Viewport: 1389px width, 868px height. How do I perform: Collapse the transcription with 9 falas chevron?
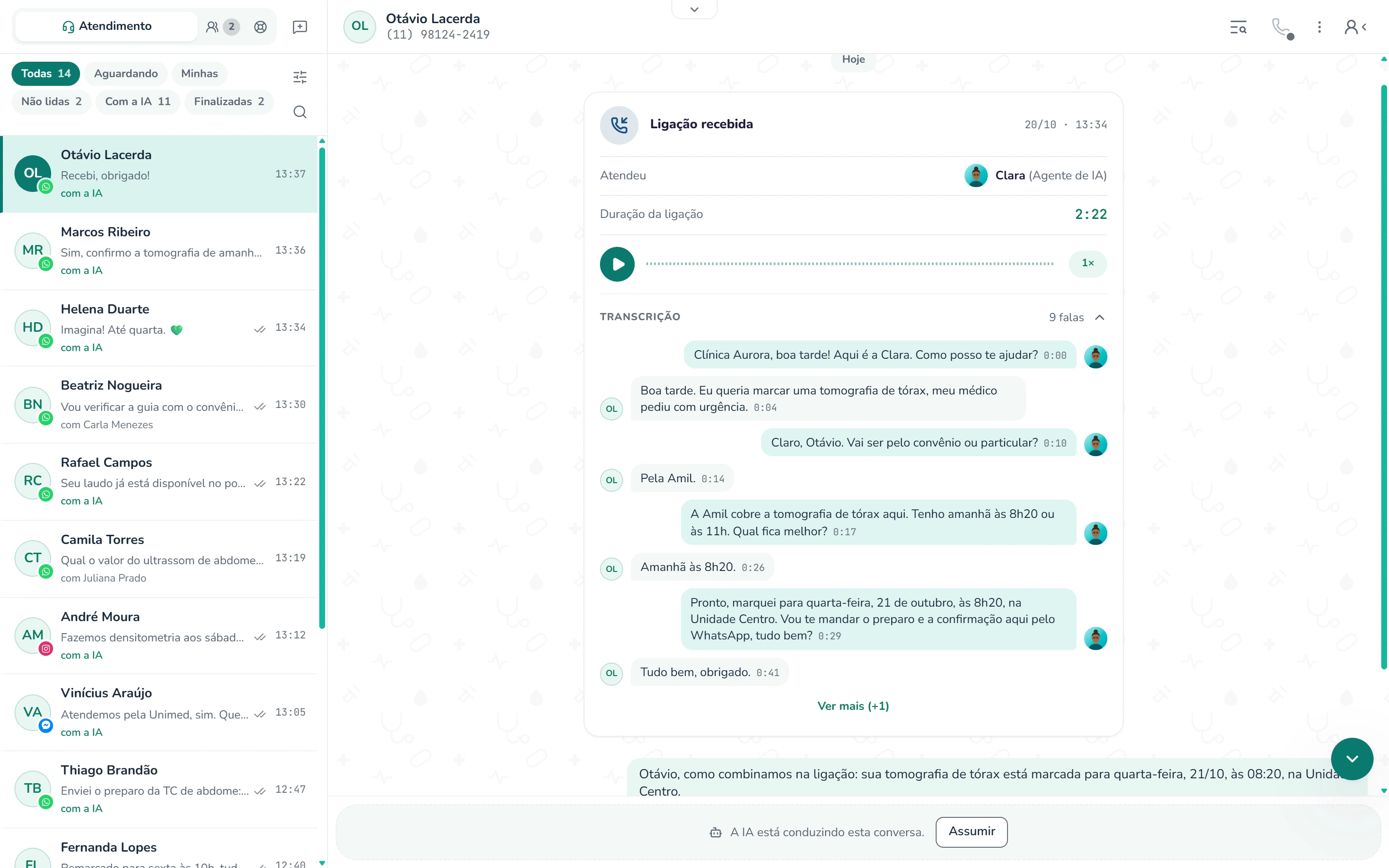coord(1099,317)
